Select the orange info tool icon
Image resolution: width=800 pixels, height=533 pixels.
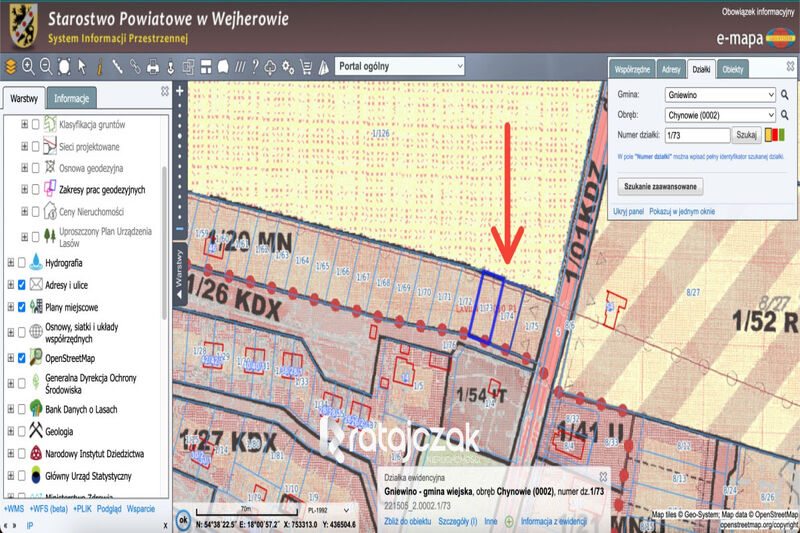(99, 67)
